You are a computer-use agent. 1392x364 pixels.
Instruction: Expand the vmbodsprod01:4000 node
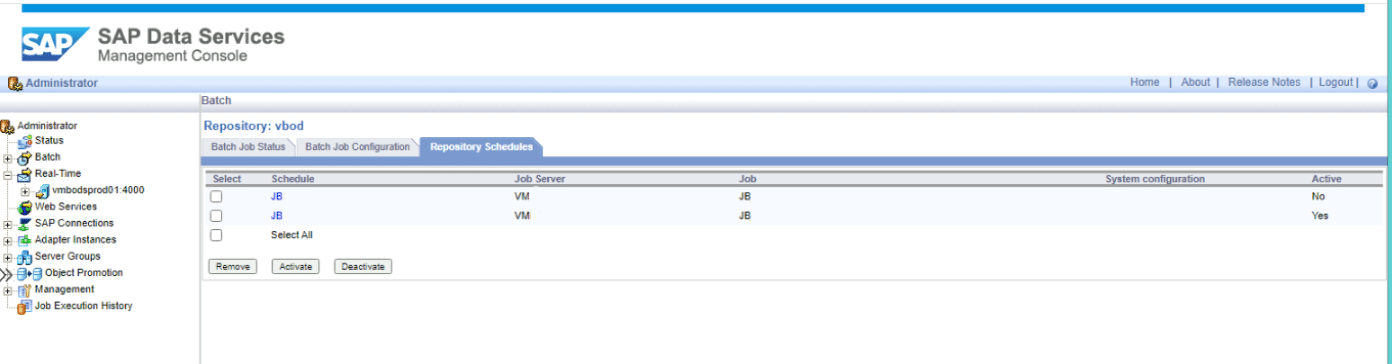point(26,191)
